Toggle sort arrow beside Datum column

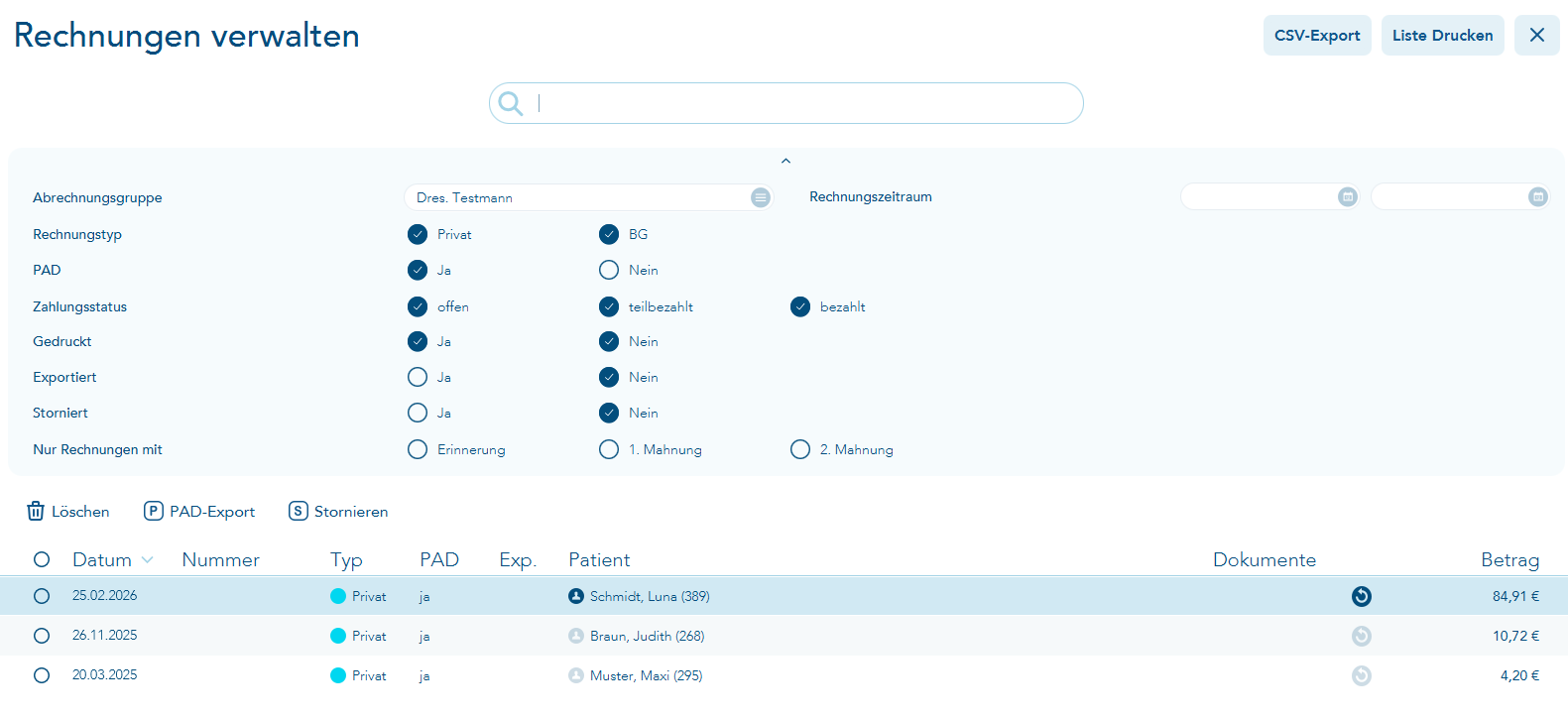click(148, 560)
